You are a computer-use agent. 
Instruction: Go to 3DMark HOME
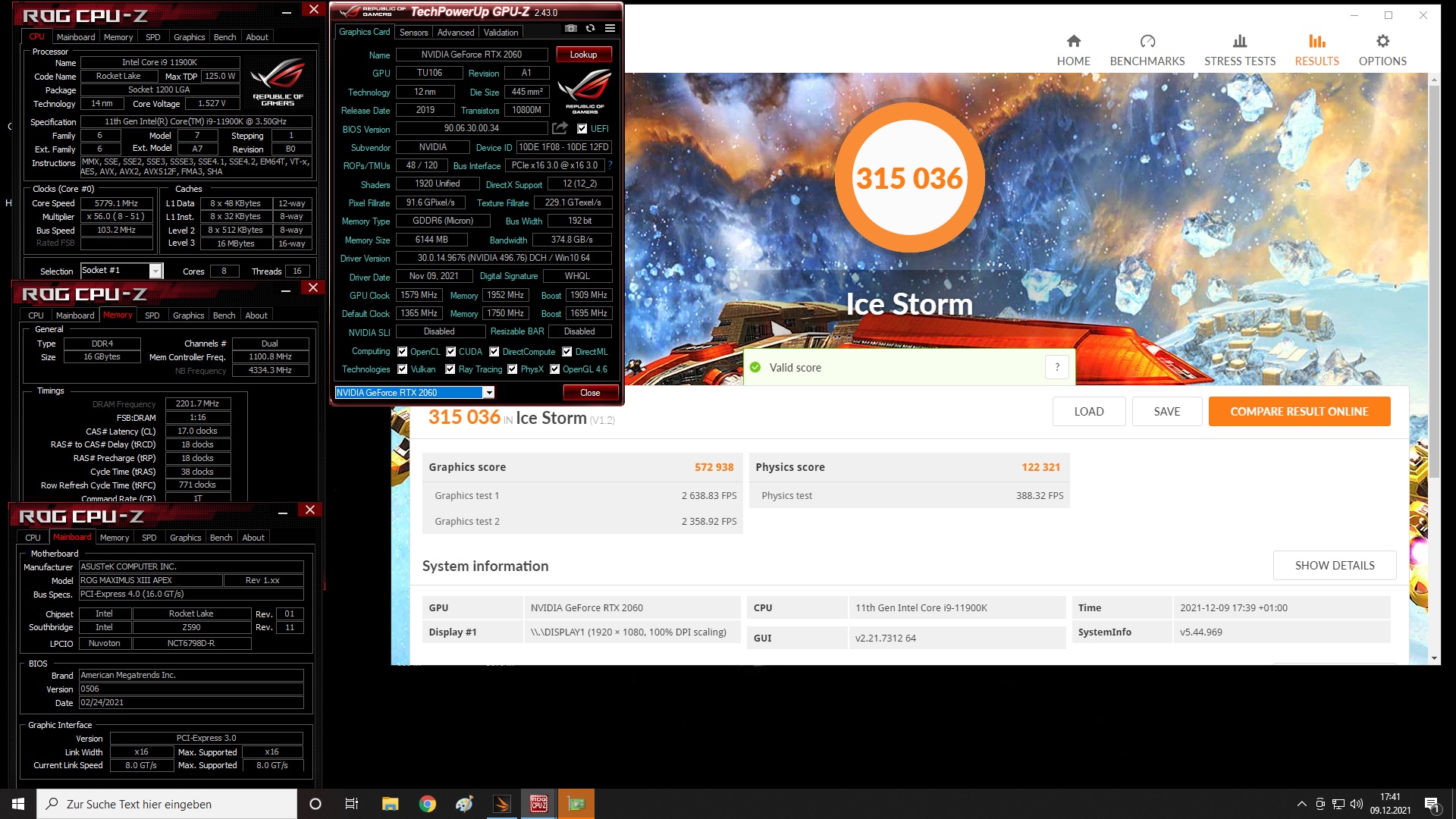click(1073, 50)
